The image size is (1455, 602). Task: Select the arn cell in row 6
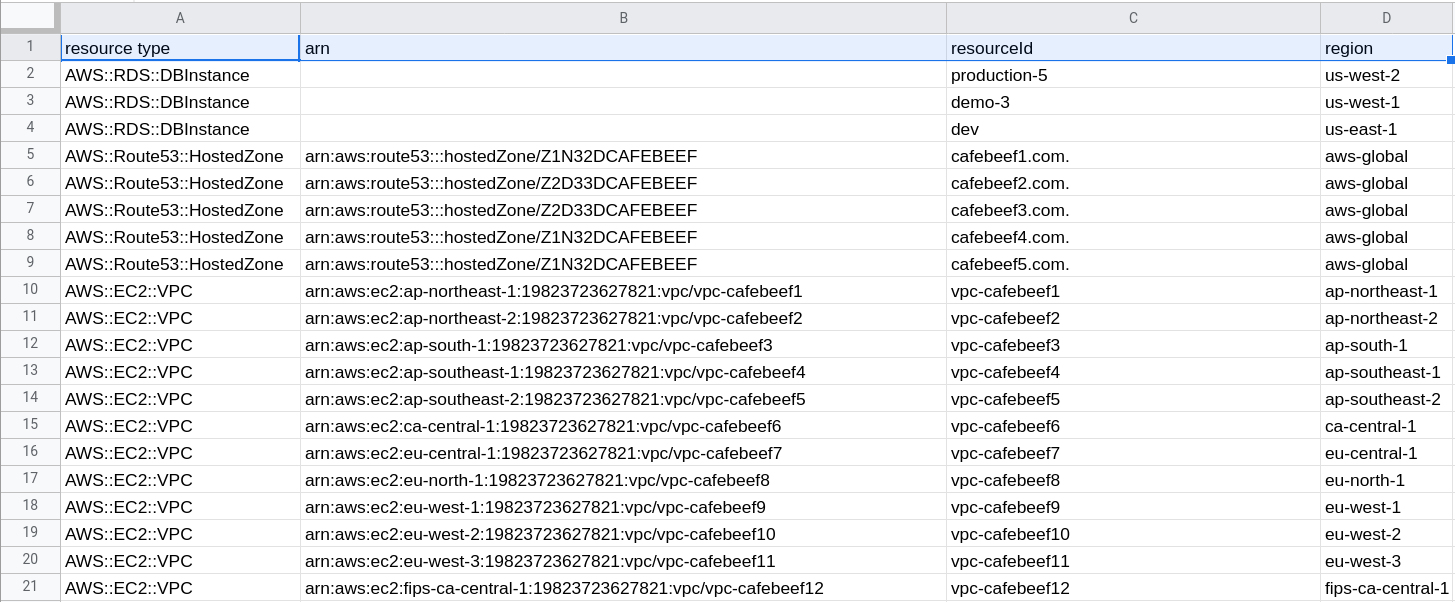coord(623,182)
